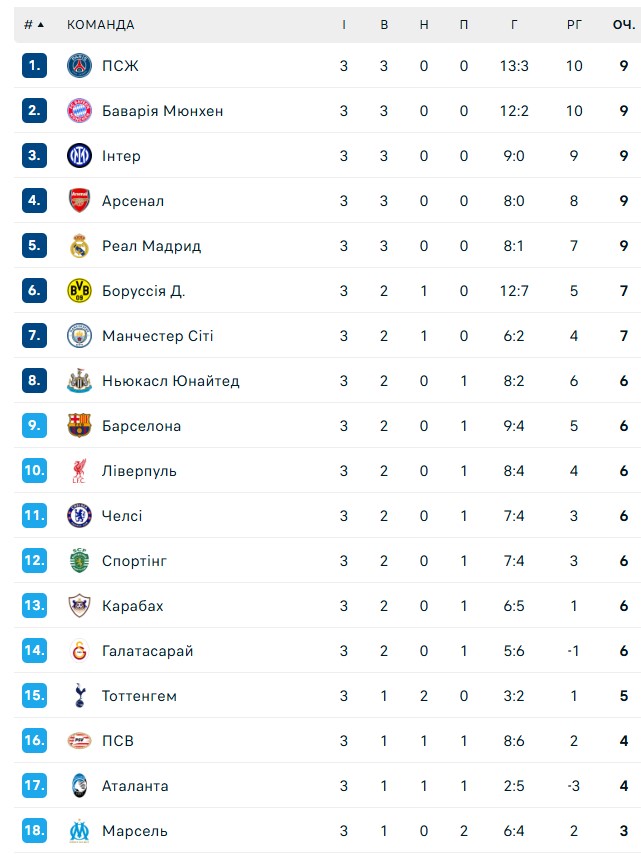Click the Arsenal club crest

(x=79, y=201)
